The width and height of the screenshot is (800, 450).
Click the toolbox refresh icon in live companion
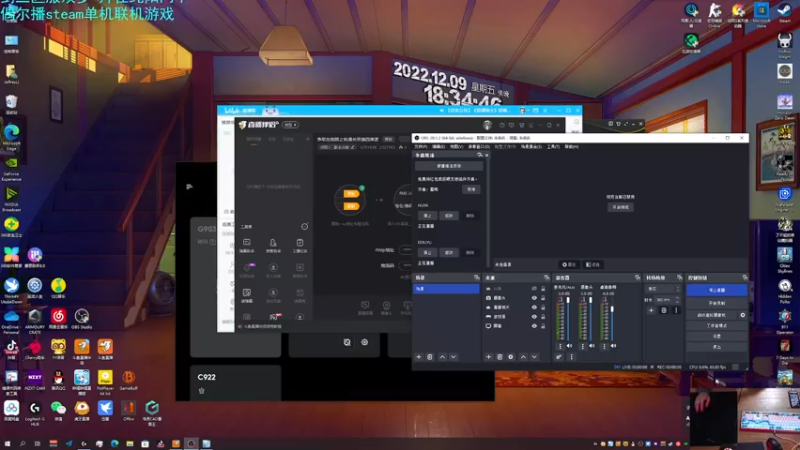coord(305,226)
